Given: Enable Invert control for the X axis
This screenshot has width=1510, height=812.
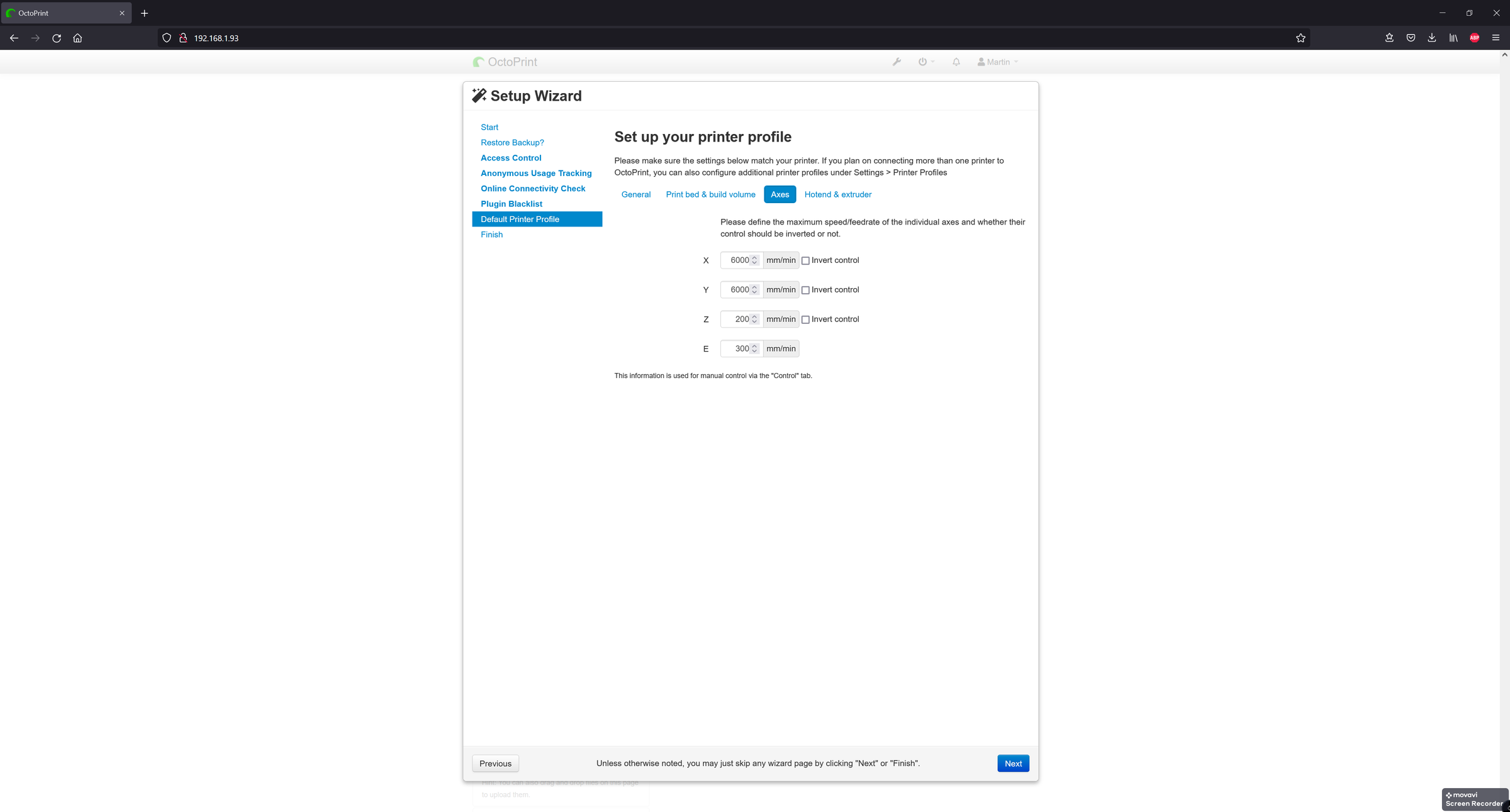Looking at the screenshot, I should tap(806, 260).
